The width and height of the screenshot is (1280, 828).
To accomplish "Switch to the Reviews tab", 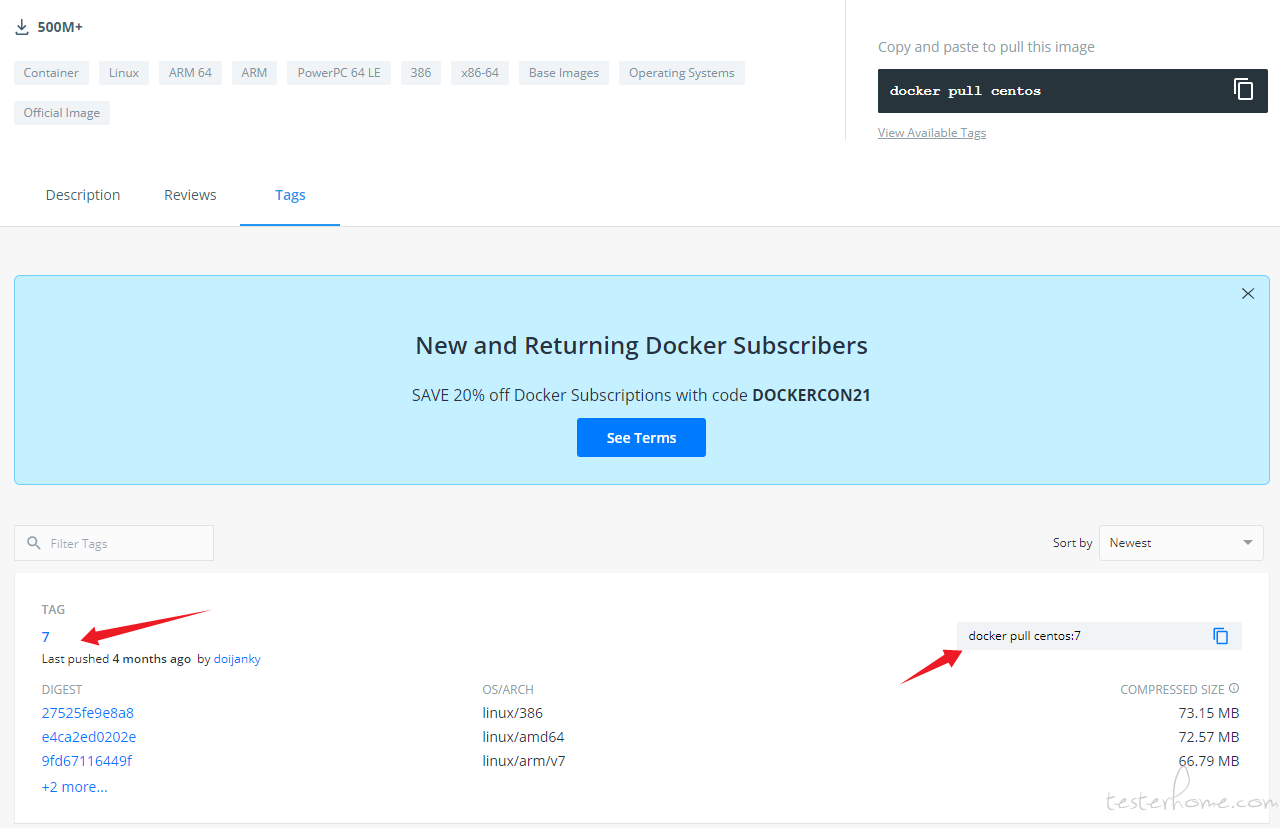I will pos(190,195).
